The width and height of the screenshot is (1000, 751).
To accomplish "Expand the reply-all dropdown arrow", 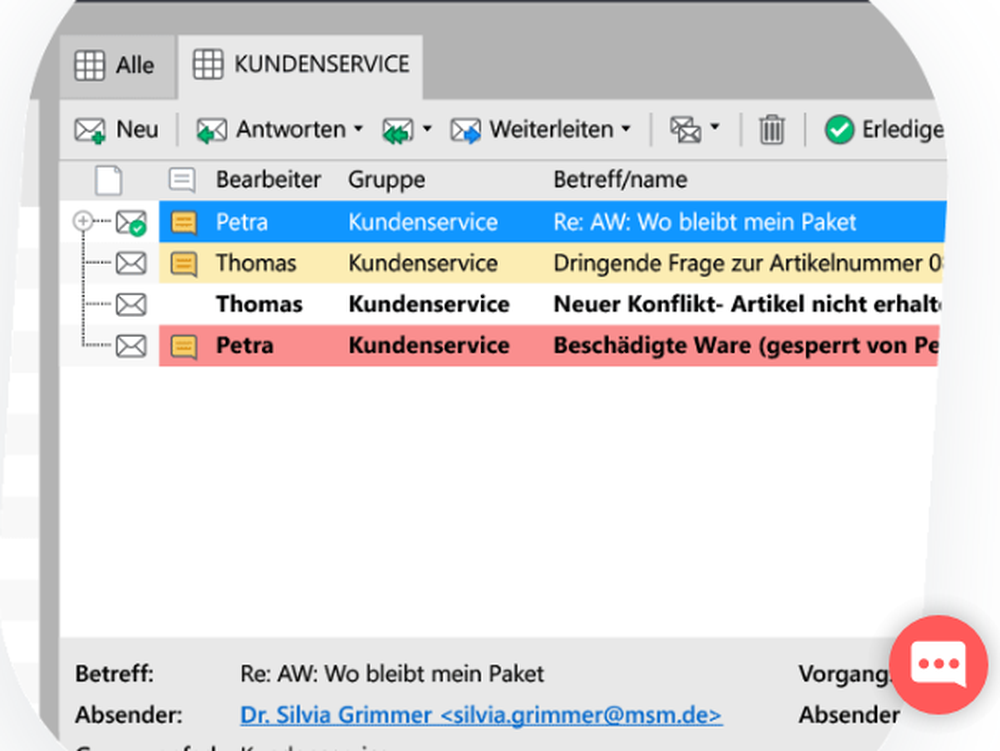I will [427, 129].
